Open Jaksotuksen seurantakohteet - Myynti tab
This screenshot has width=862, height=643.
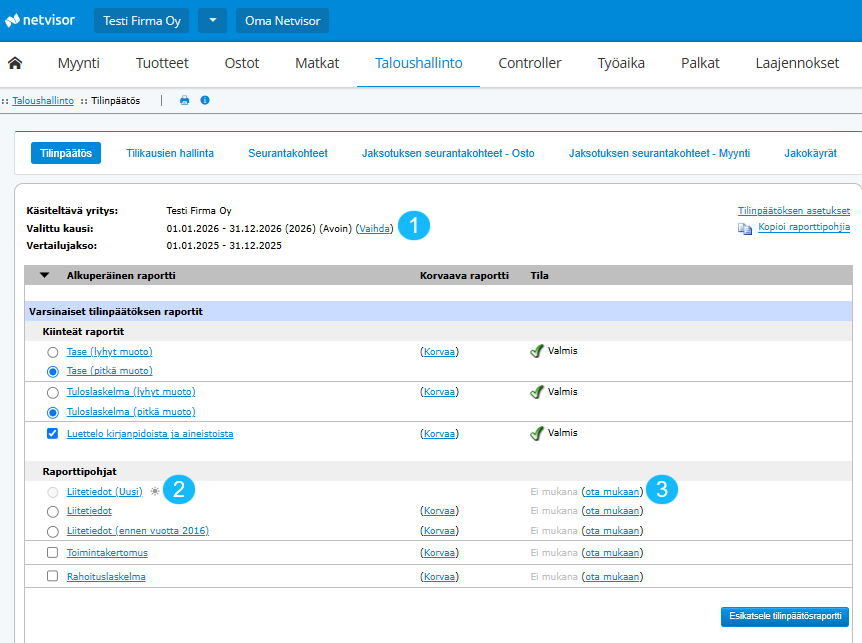pyautogui.click(x=659, y=153)
